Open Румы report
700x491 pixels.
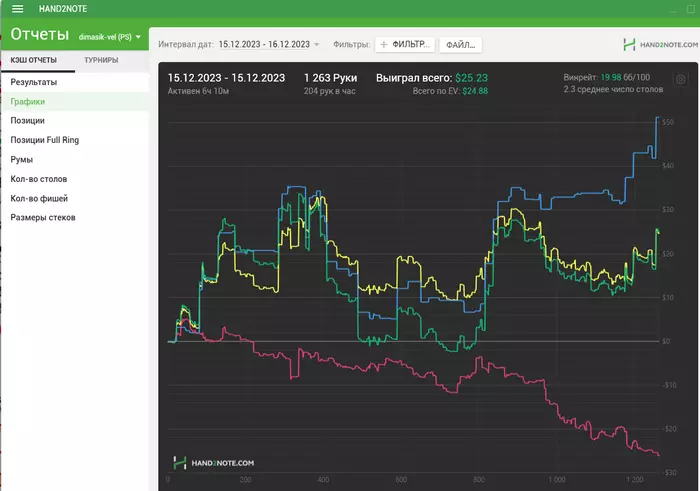(75, 159)
